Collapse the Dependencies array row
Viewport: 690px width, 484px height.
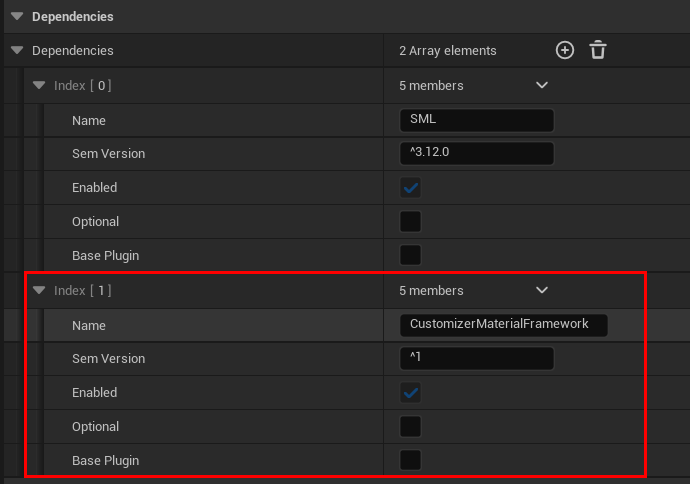[x=17, y=50]
